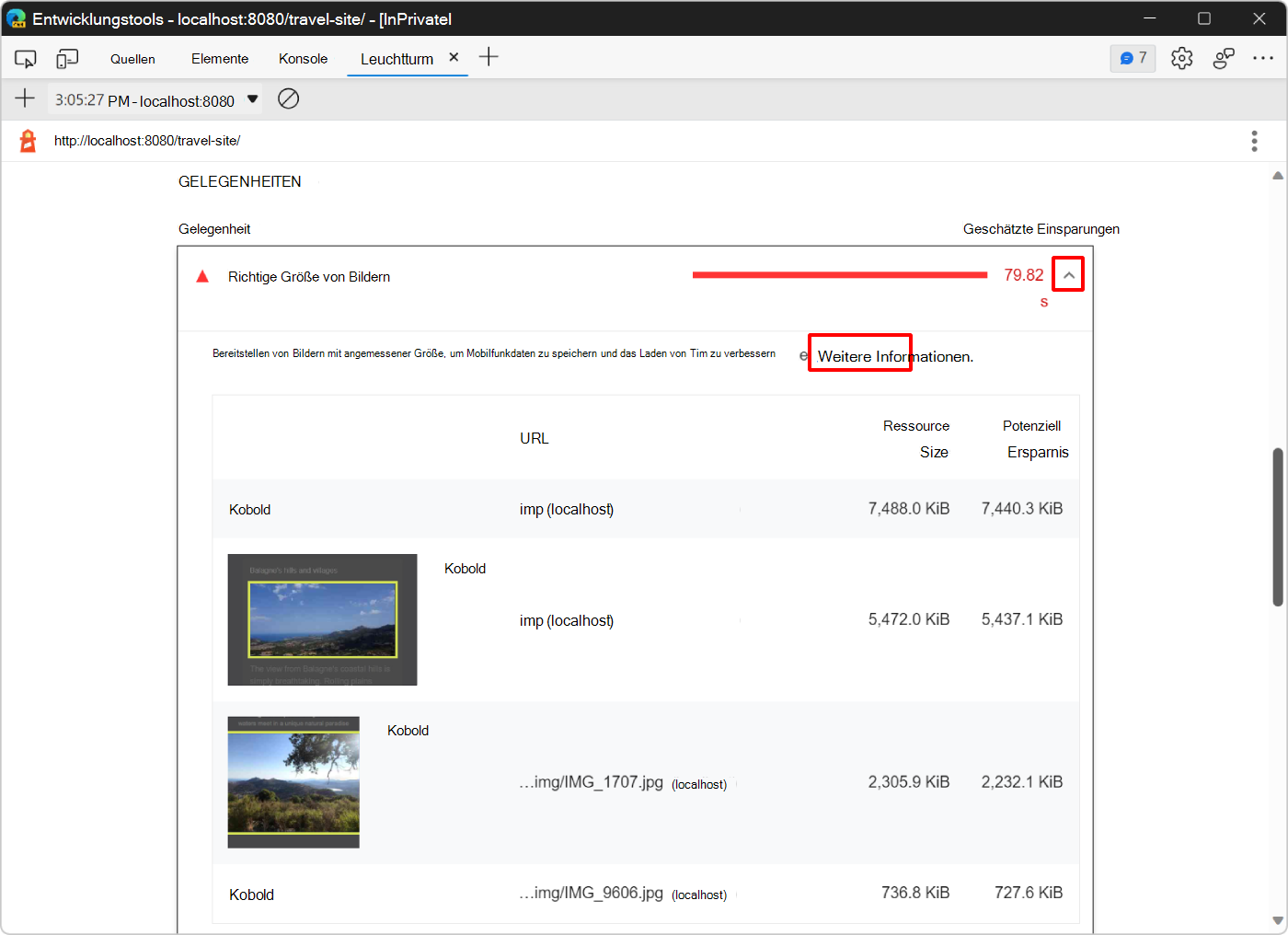The height and width of the screenshot is (935, 1288).
Task: Click the red savings progress bar
Action: (839, 273)
